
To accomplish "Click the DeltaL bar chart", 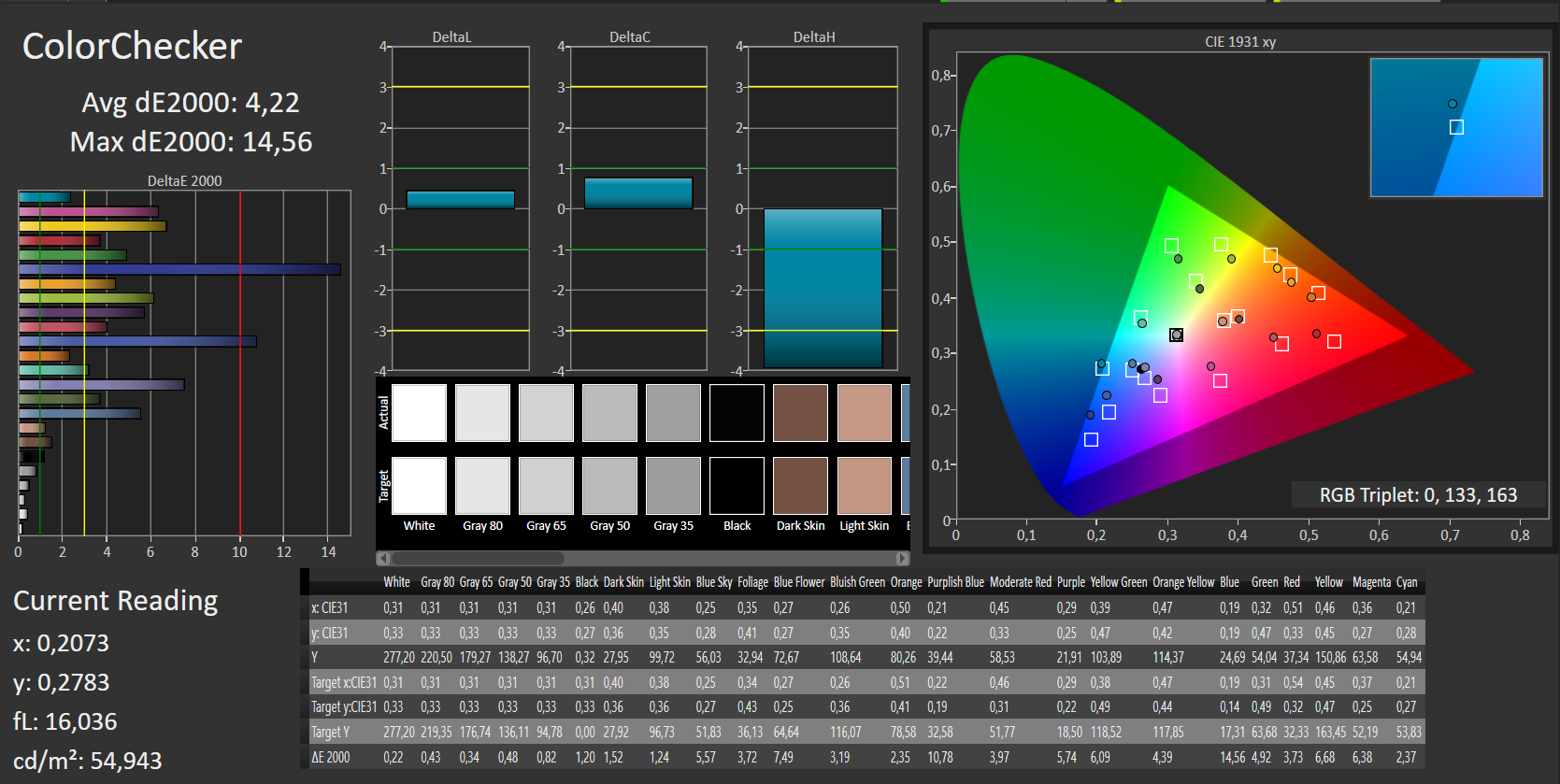I will click(x=460, y=199).
